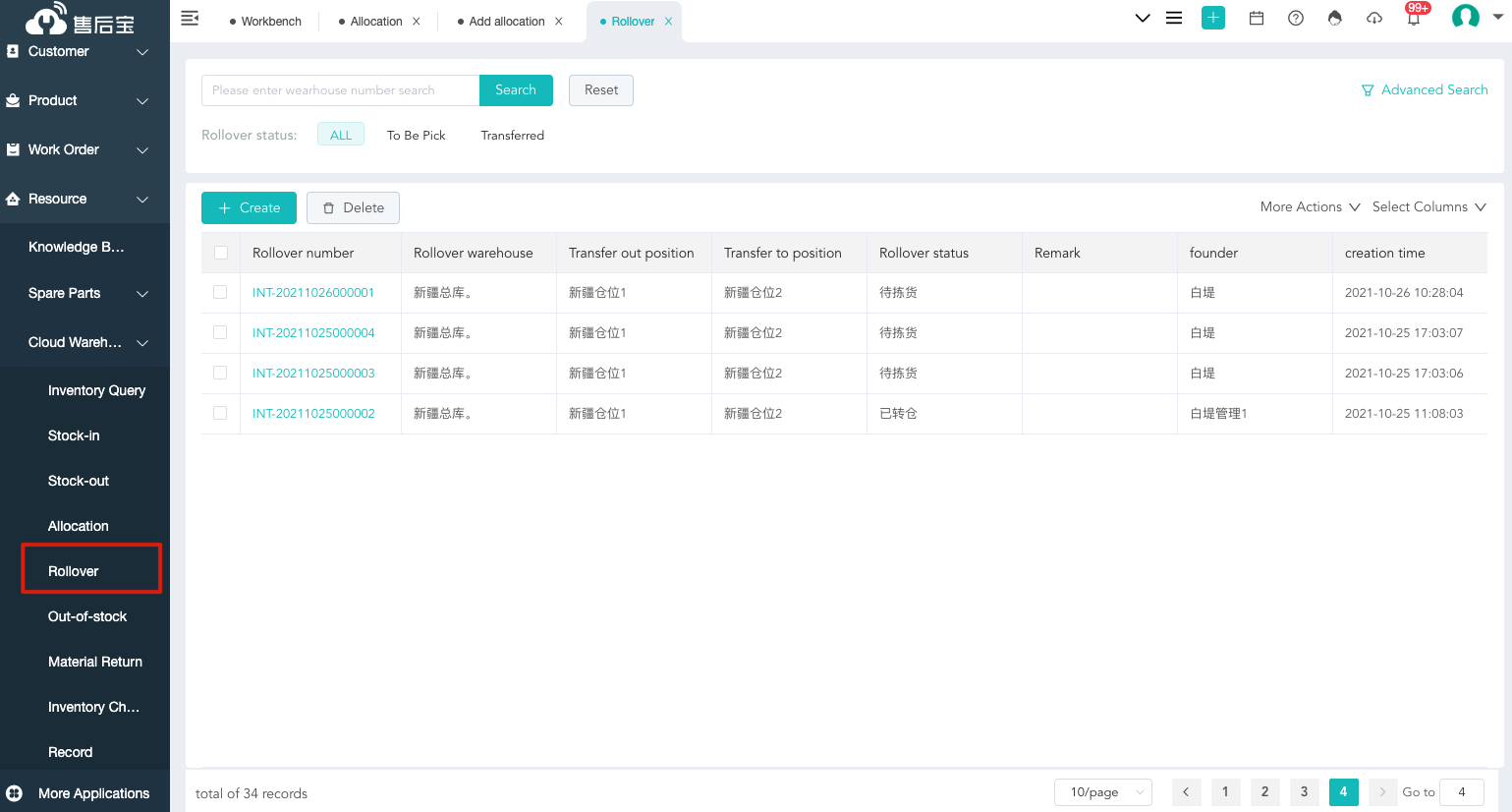Click the Product sidebar icon
The height and width of the screenshot is (812, 1512).
pyautogui.click(x=13, y=100)
